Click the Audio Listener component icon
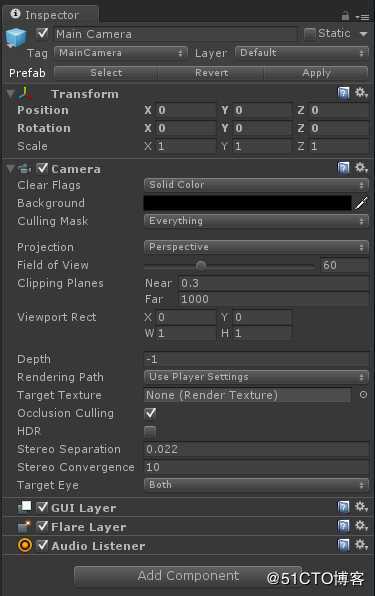 point(25,545)
